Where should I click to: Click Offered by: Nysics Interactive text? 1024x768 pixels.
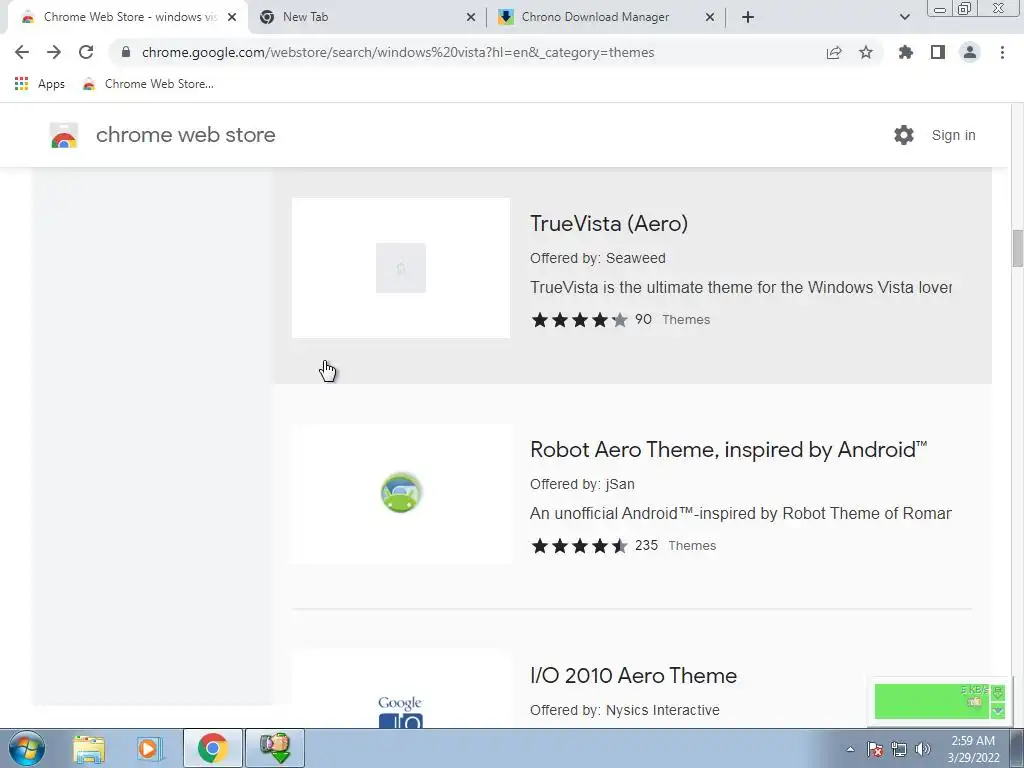point(625,710)
